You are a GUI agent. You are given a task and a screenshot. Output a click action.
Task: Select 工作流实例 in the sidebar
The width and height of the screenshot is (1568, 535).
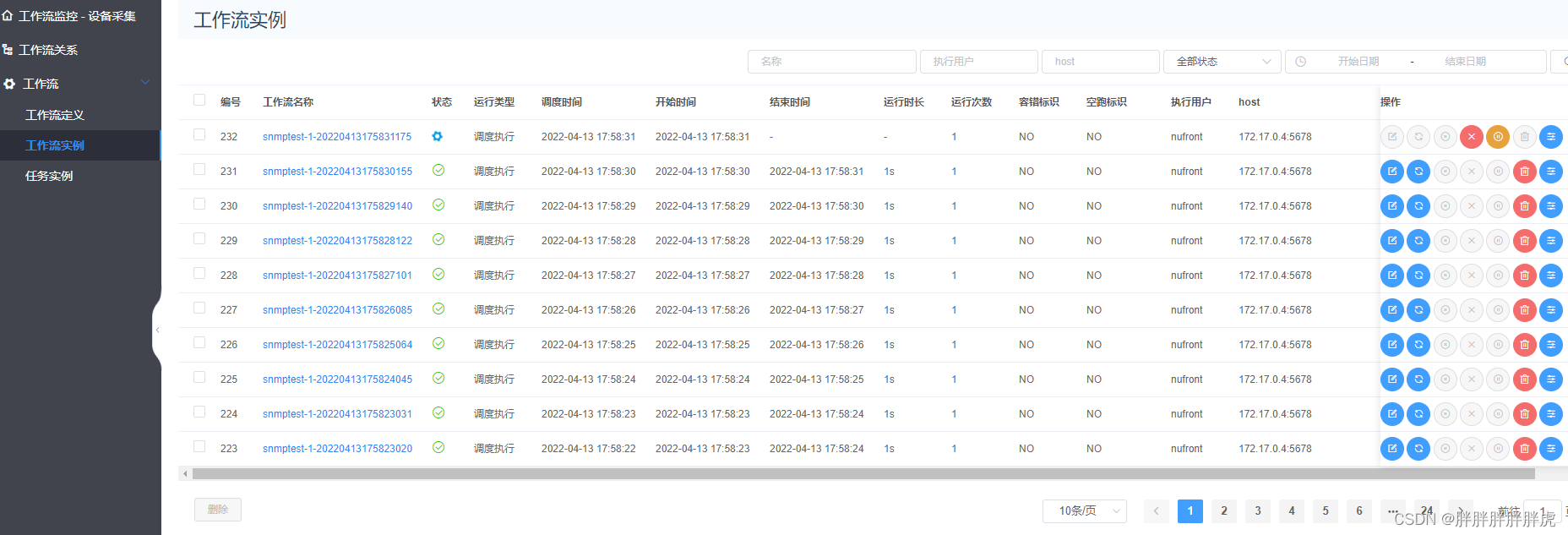coord(55,145)
